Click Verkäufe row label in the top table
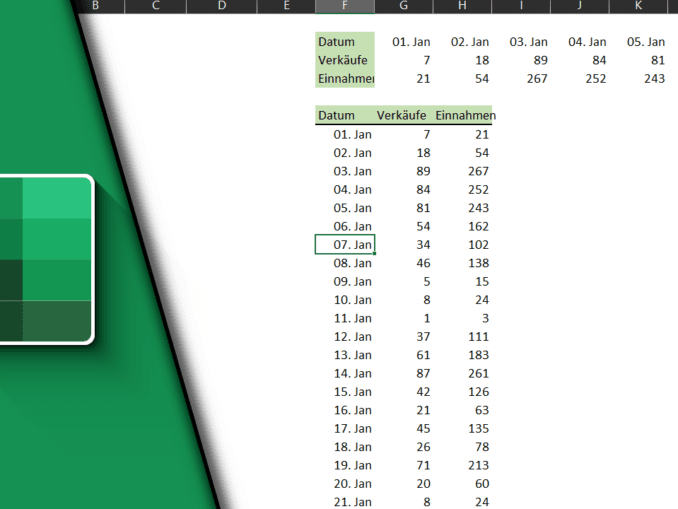 344,60
